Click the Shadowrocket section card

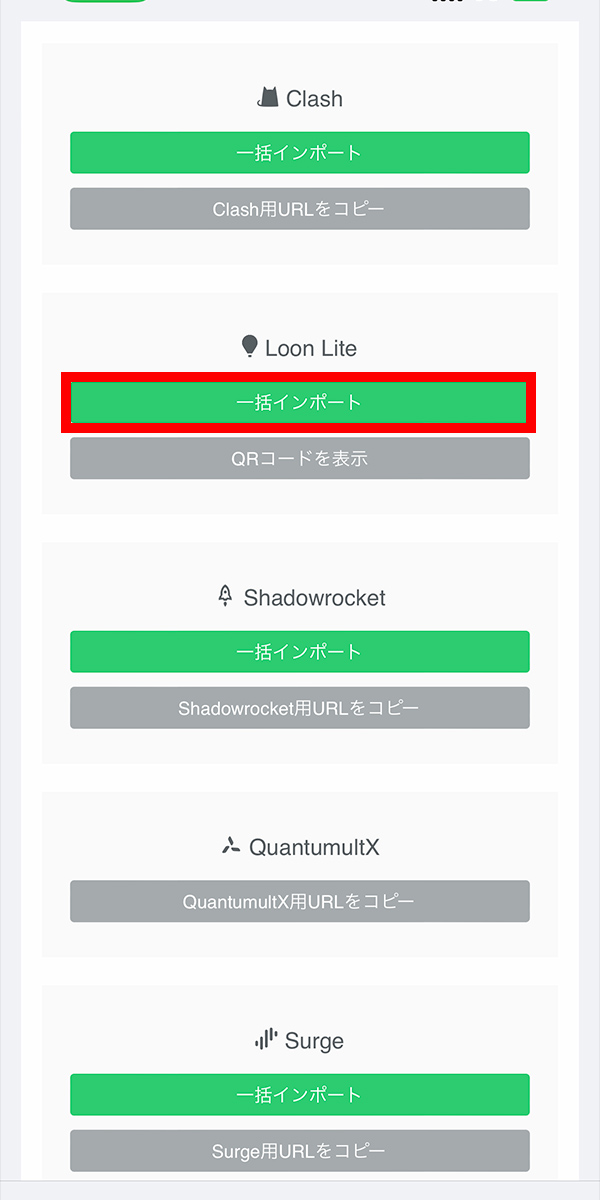299,640
